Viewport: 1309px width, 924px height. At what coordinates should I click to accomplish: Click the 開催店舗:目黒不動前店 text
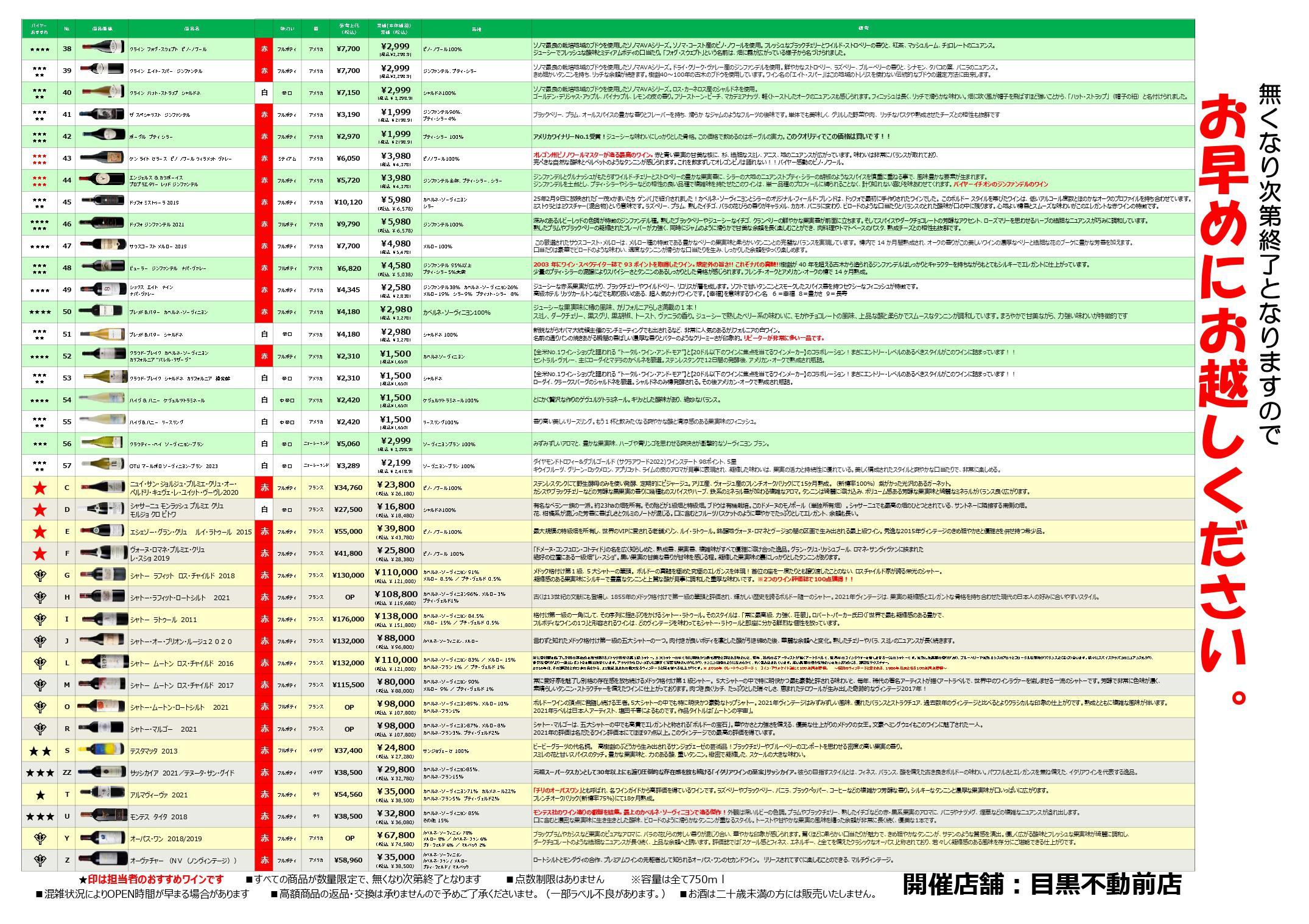point(1042,884)
